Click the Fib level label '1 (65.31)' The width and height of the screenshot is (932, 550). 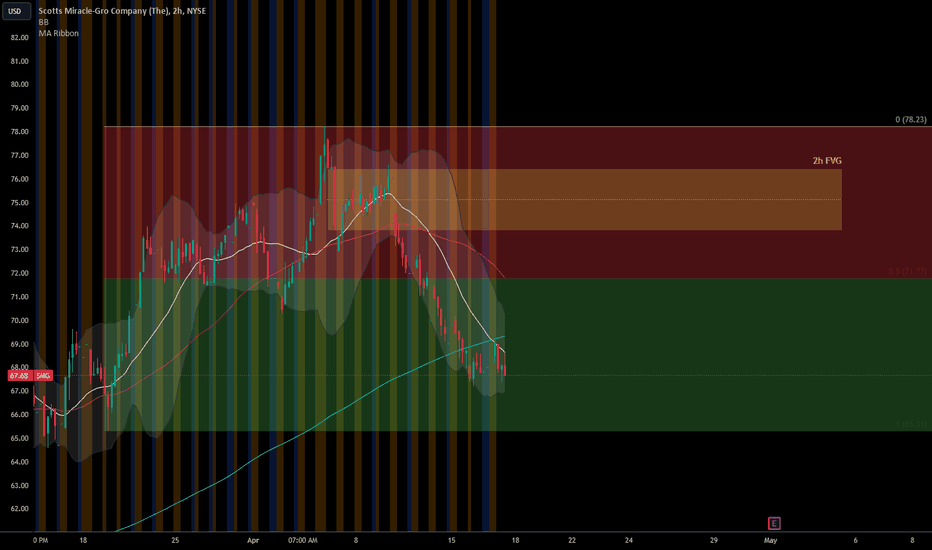(x=911, y=424)
